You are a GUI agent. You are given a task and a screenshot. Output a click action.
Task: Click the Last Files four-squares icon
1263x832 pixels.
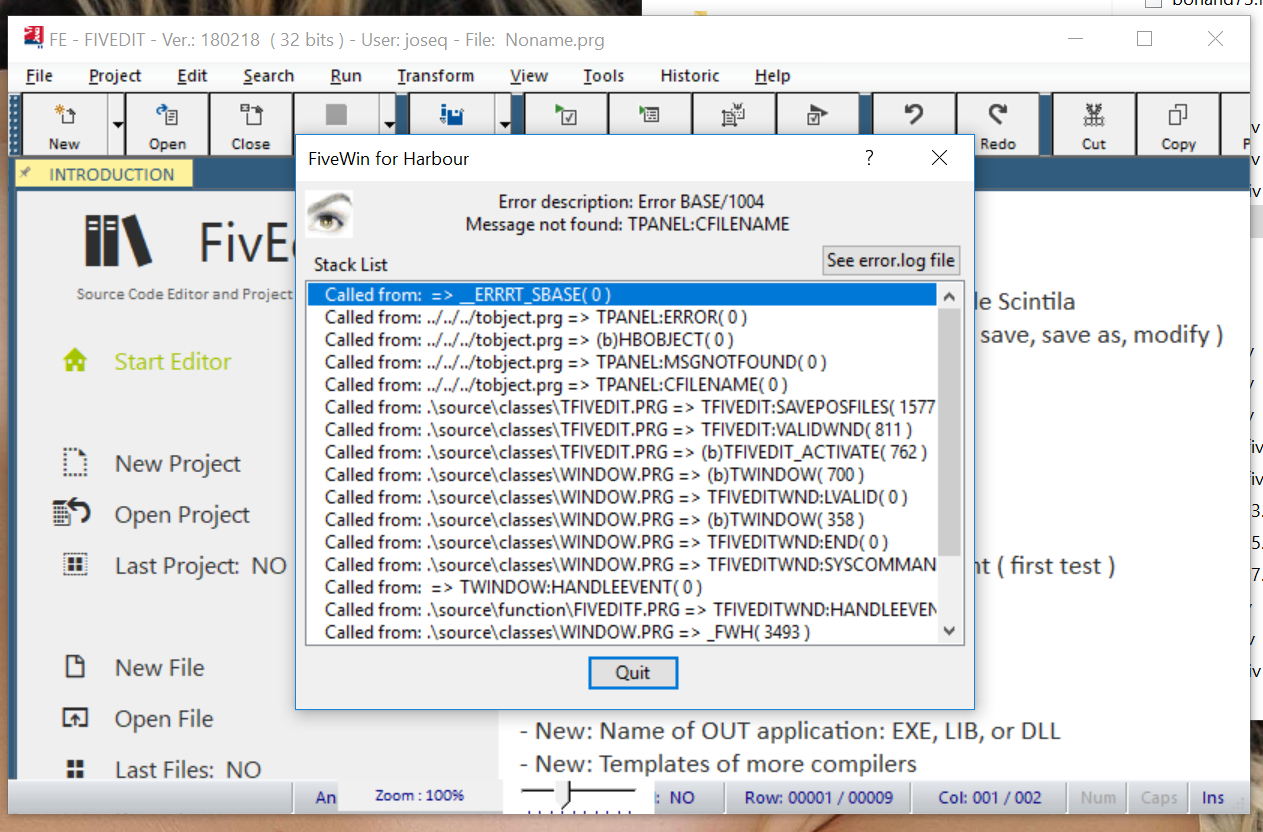[75, 768]
